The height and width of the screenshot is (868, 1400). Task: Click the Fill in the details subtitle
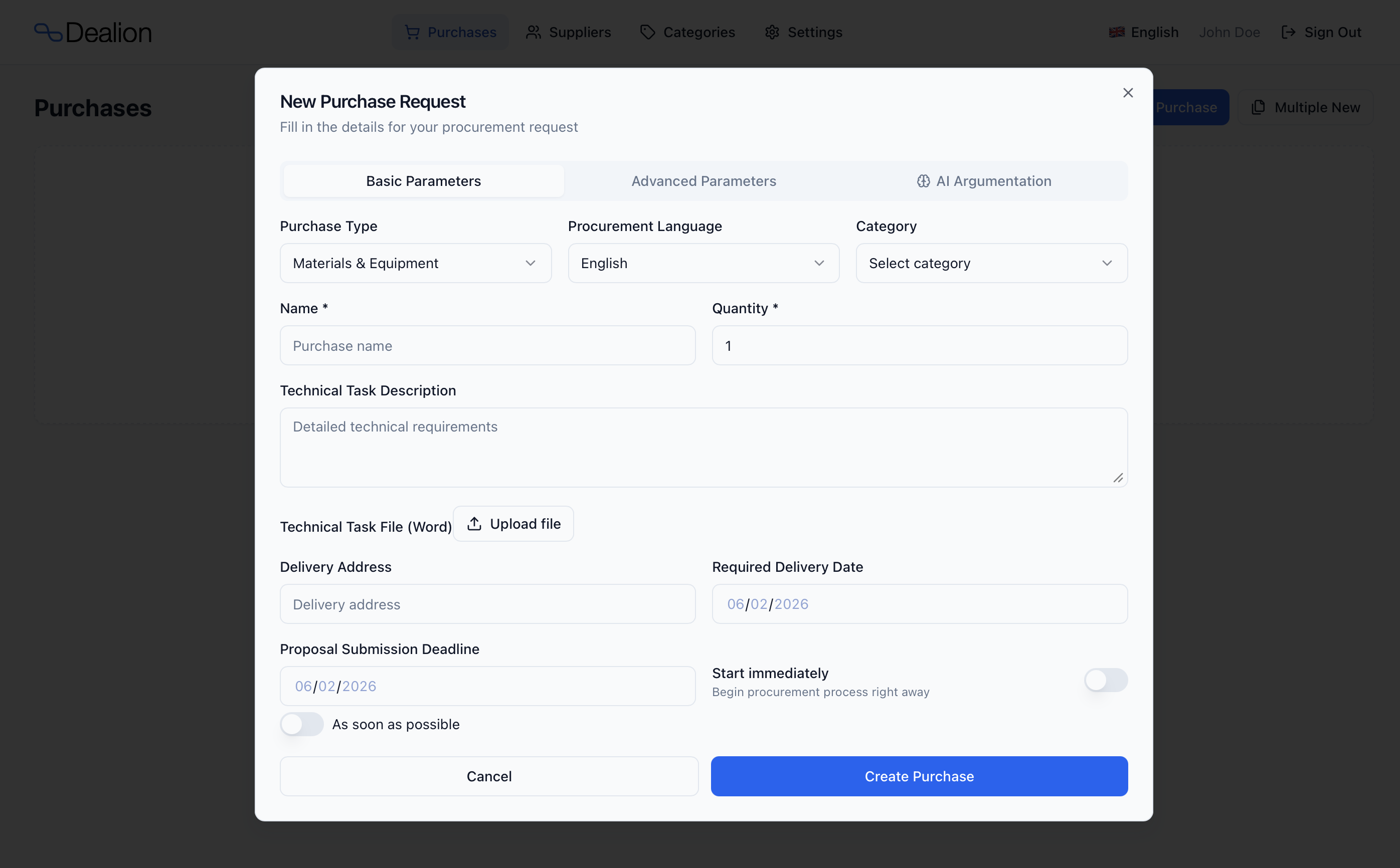[428, 127]
